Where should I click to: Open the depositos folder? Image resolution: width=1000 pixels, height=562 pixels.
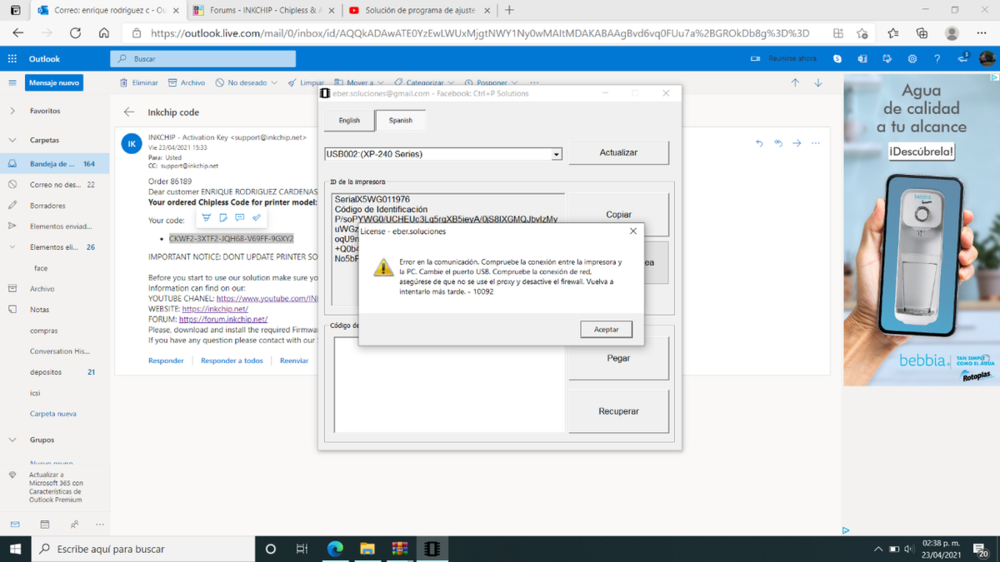pos(55,372)
